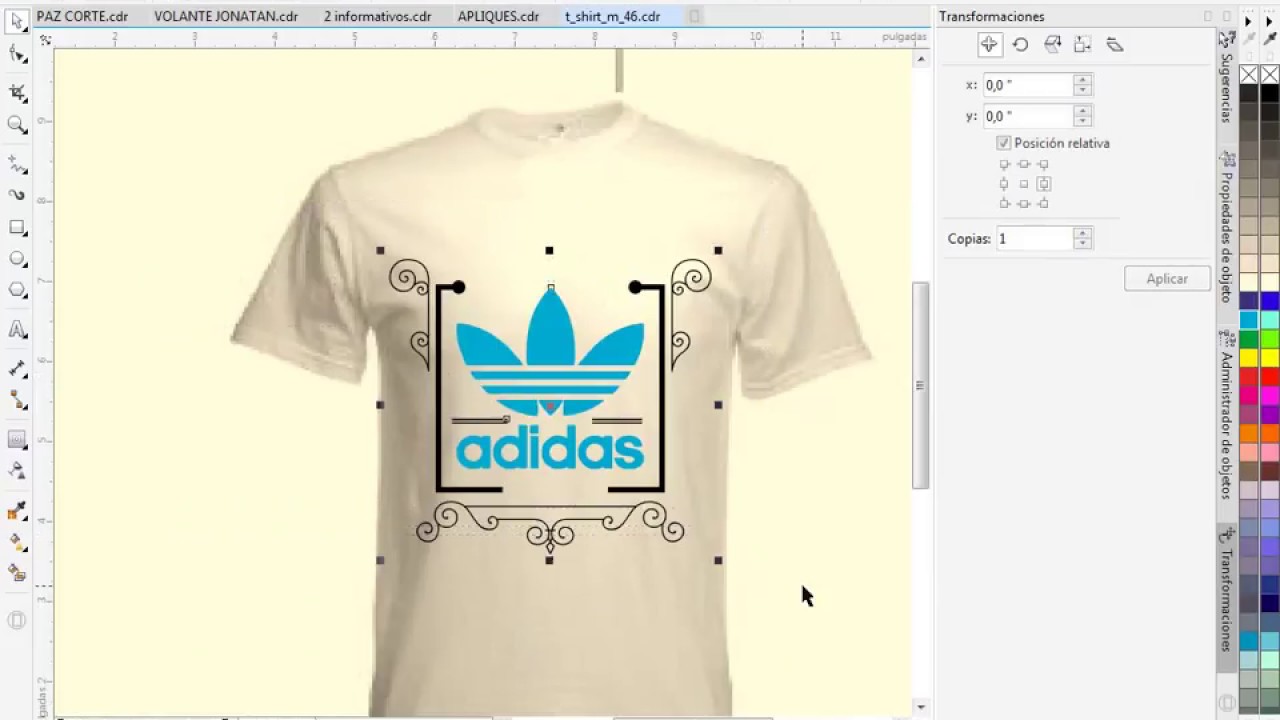Set anchor point to center
Screen dimensions: 1280x720
(1023, 184)
